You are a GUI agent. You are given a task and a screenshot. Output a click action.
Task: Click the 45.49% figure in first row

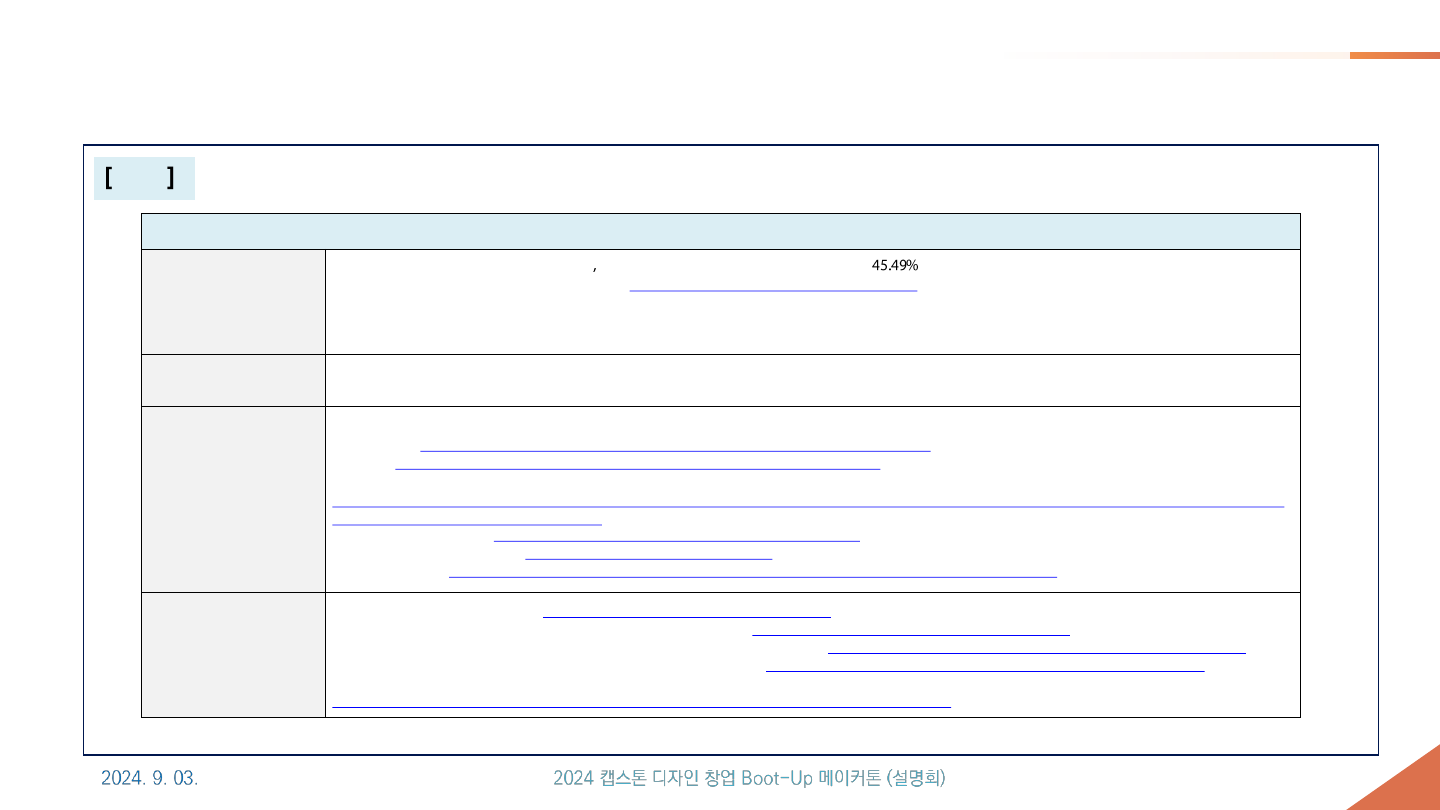[894, 266]
